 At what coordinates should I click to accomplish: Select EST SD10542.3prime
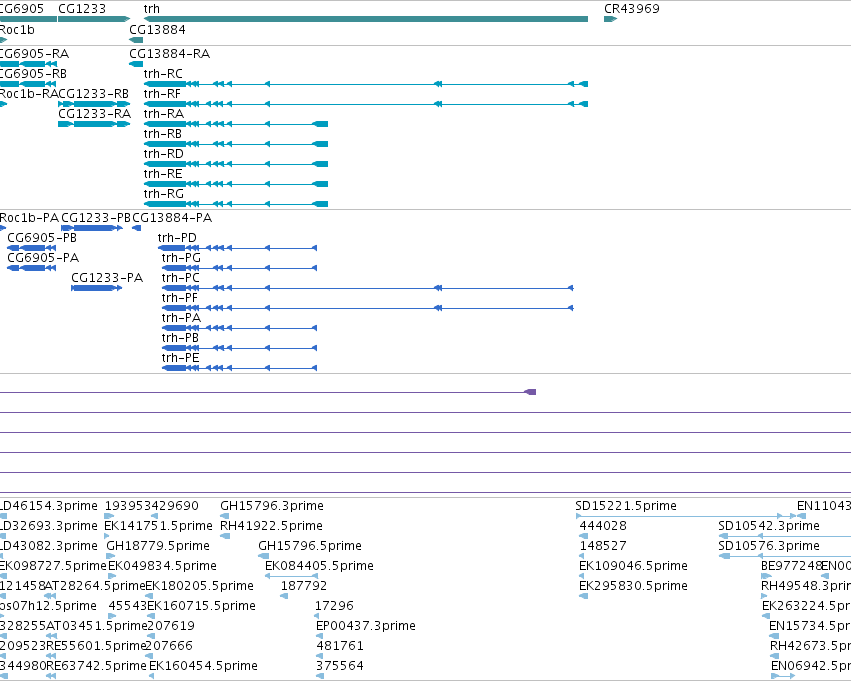(x=769, y=526)
